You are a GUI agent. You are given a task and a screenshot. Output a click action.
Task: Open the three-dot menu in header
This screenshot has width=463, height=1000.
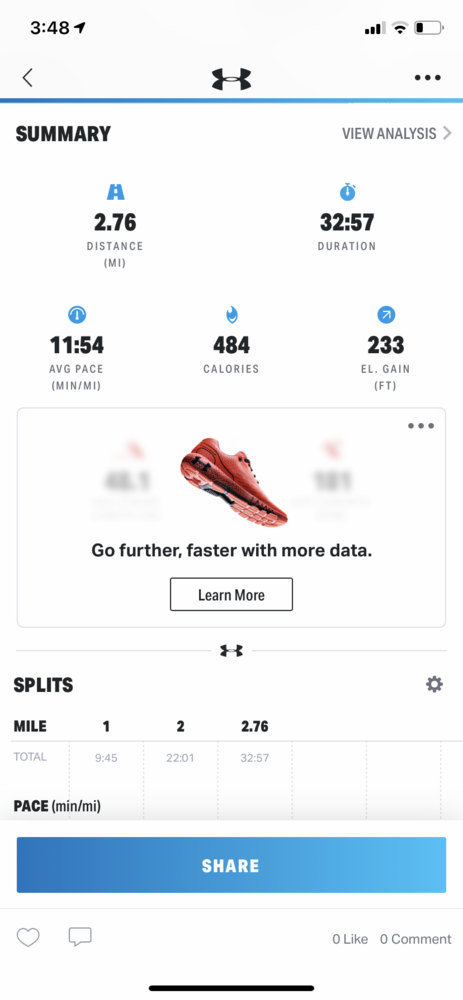(427, 78)
